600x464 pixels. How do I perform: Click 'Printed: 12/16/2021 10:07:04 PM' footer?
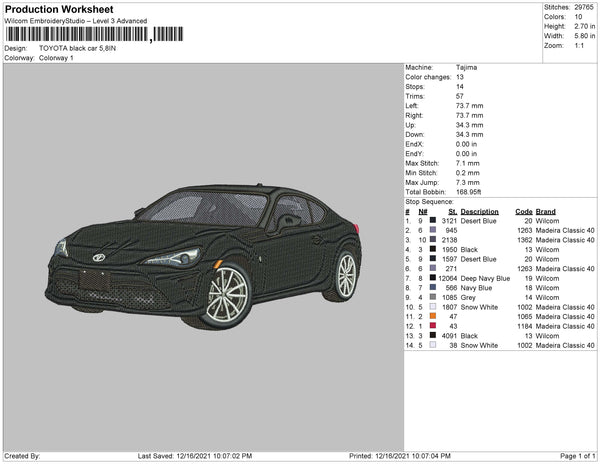(x=399, y=456)
